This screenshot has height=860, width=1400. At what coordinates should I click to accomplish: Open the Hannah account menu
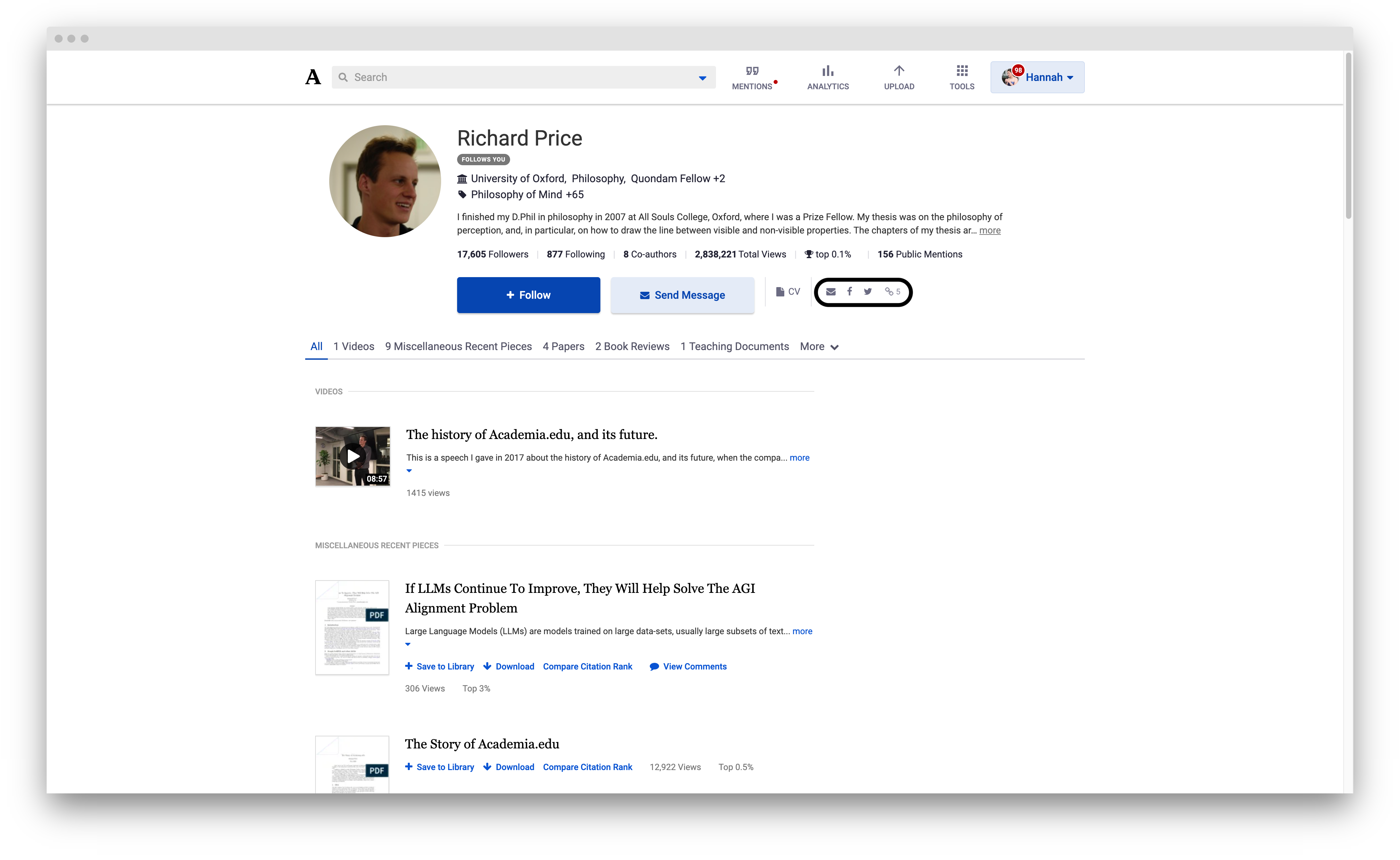point(1037,77)
